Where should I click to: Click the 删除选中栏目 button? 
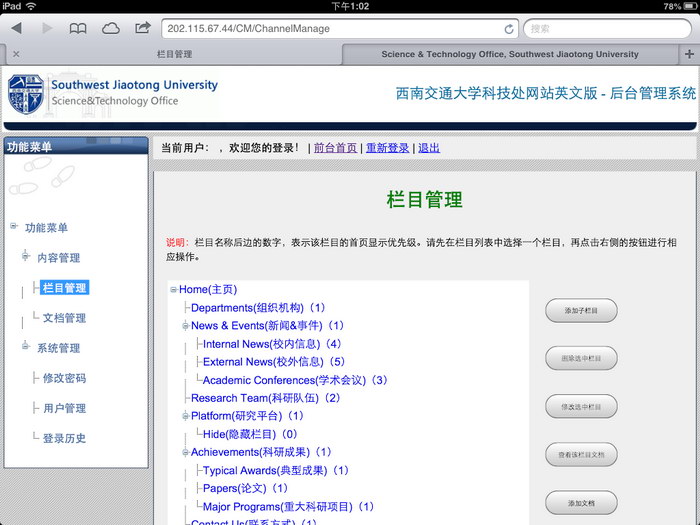point(581,358)
